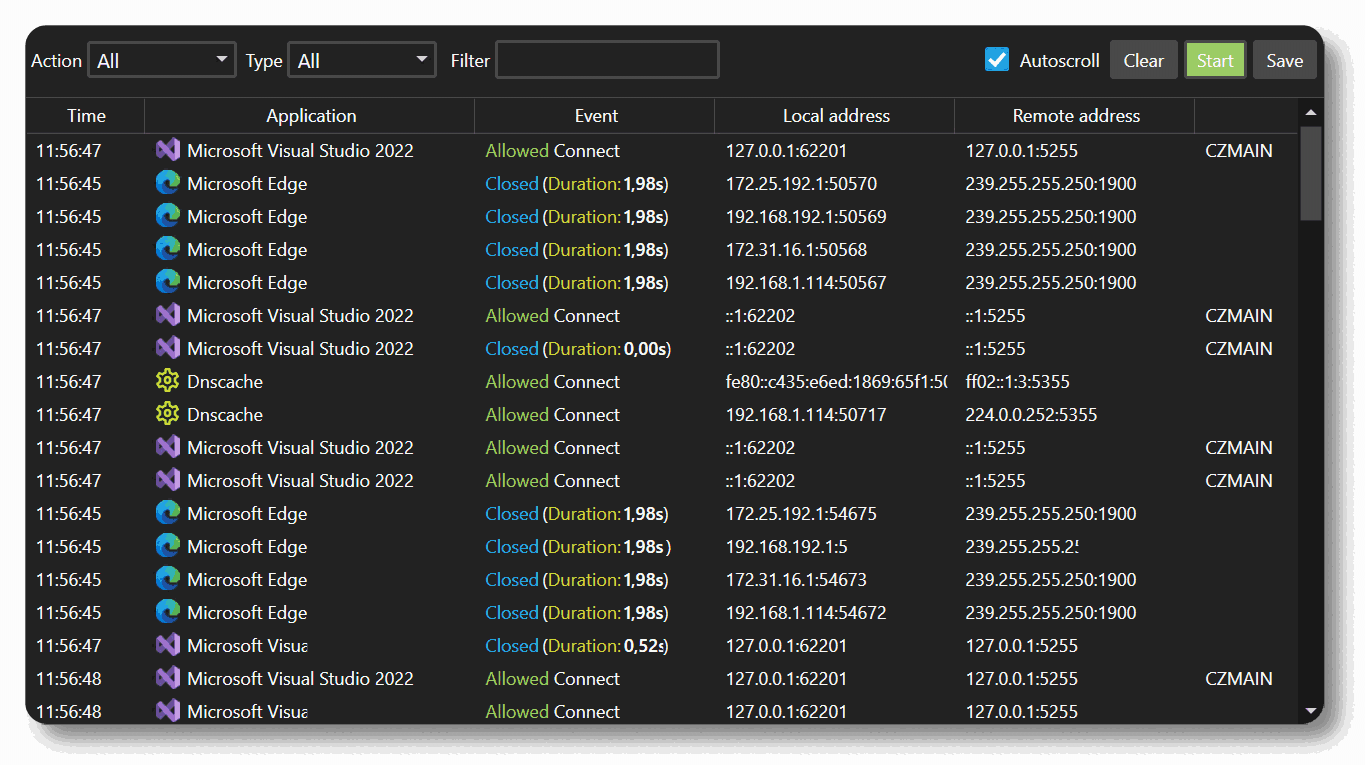Click the Visual Studio icon on the ::1:62202 Connect row
Image resolution: width=1365 pixels, height=765 pixels.
168,315
